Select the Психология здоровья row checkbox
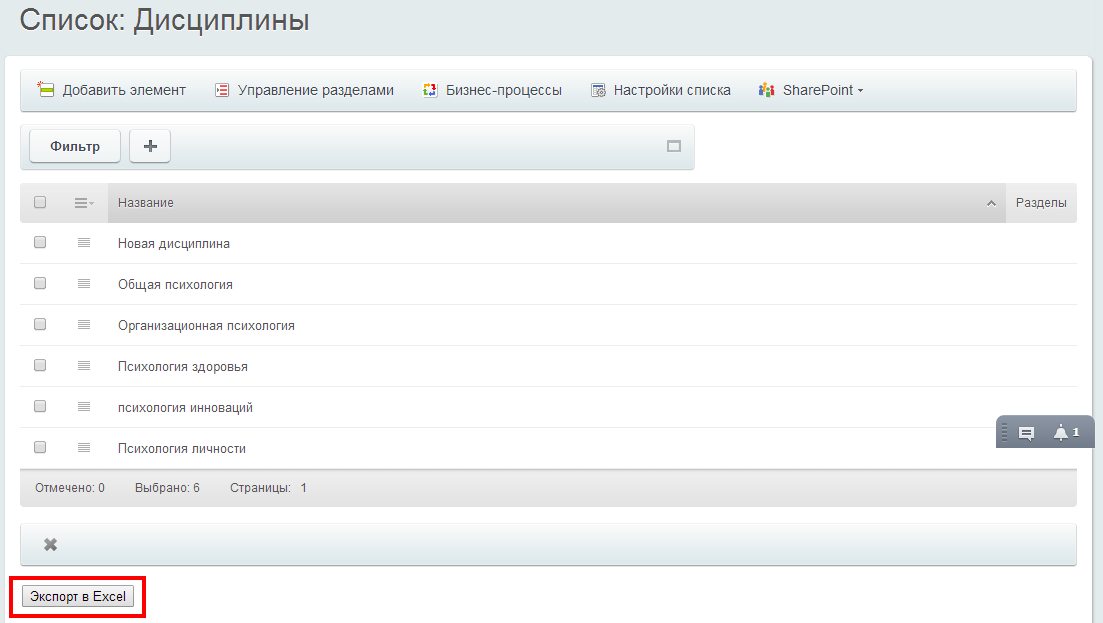This screenshot has width=1103, height=623. tap(40, 366)
